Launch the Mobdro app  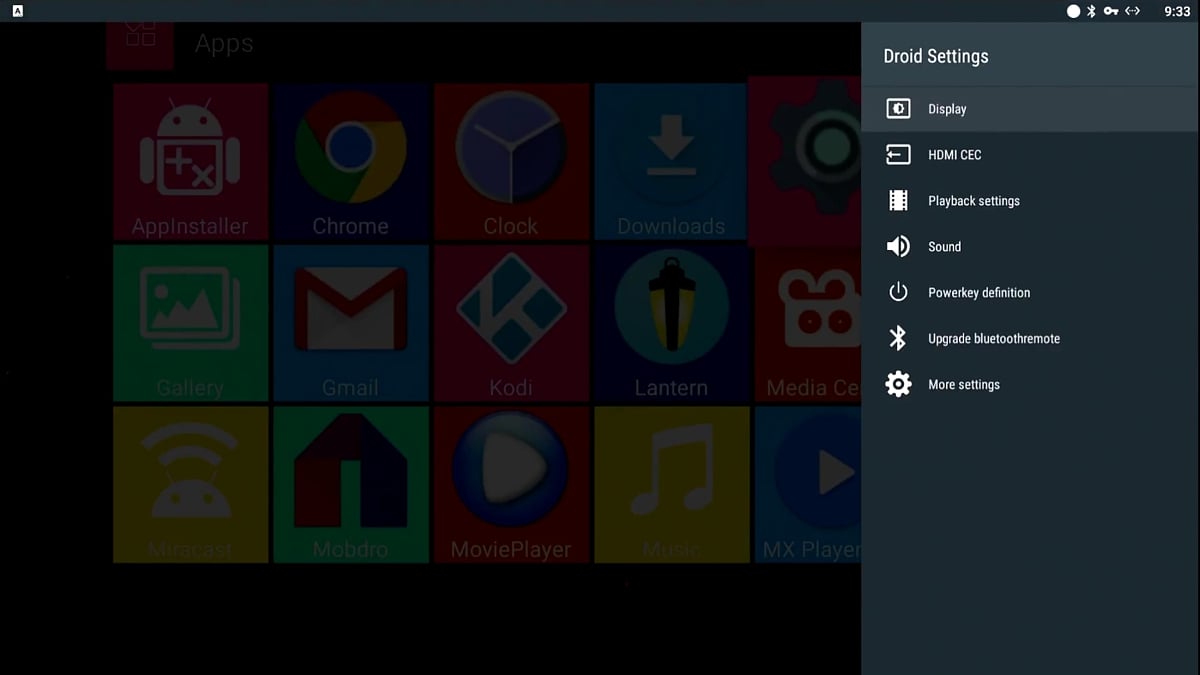[x=350, y=484]
